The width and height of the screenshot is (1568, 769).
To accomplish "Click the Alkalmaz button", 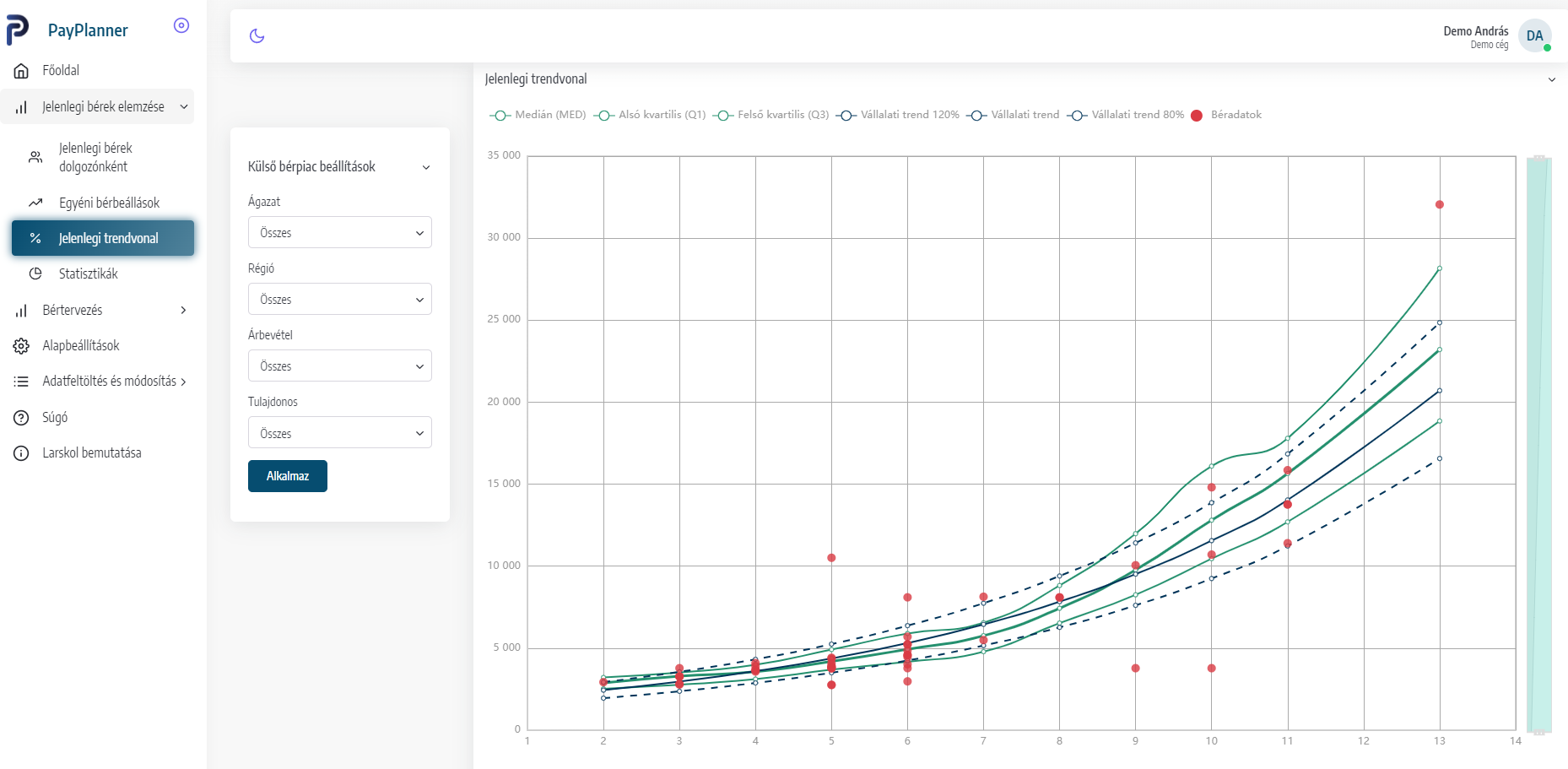I will (x=288, y=476).
